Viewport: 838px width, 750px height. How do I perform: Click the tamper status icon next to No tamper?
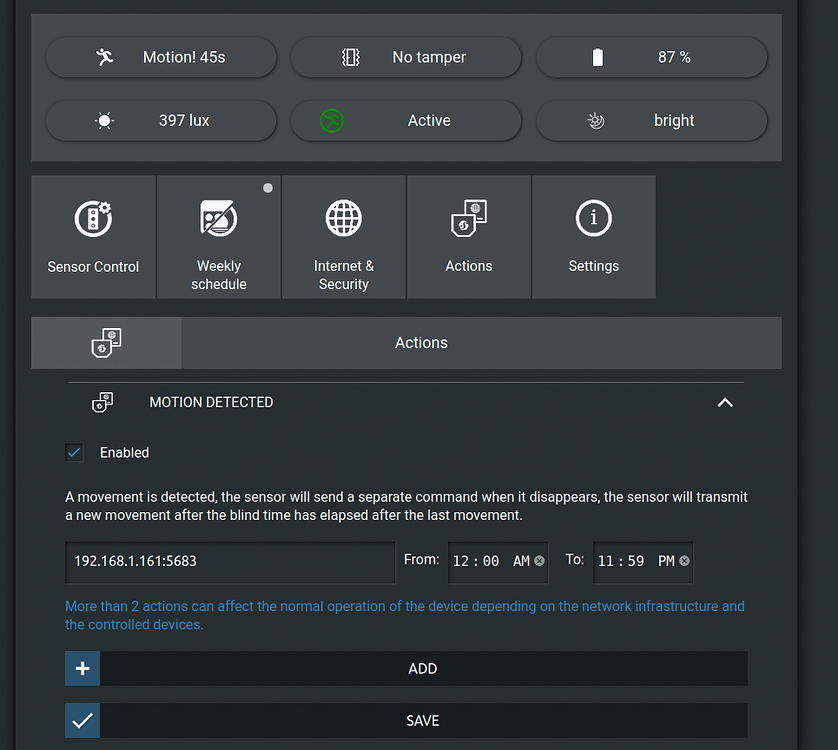pyautogui.click(x=350, y=57)
